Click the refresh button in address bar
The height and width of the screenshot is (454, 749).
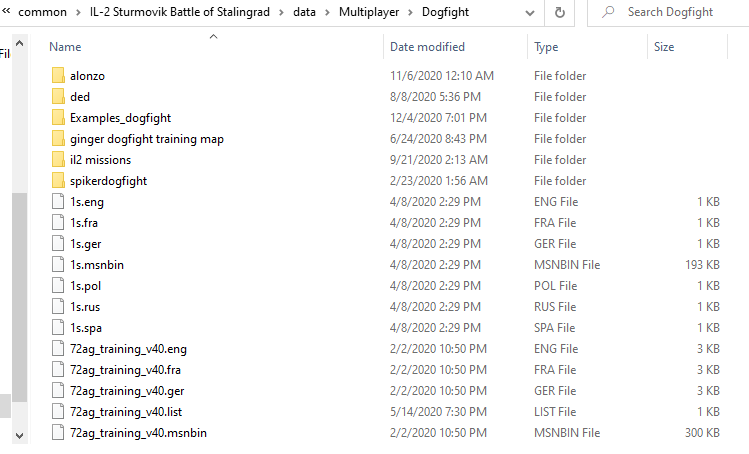click(x=560, y=12)
